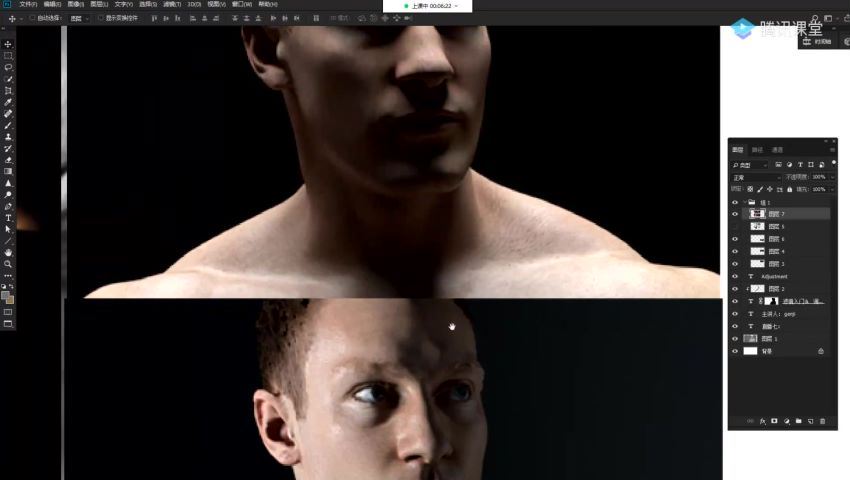Open the 滤镜 menu
The image size is (850, 480).
coord(172,4)
